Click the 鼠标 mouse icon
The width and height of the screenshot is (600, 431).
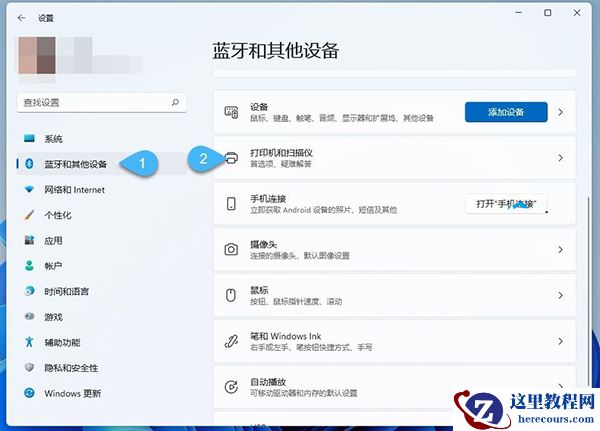pyautogui.click(x=231, y=295)
